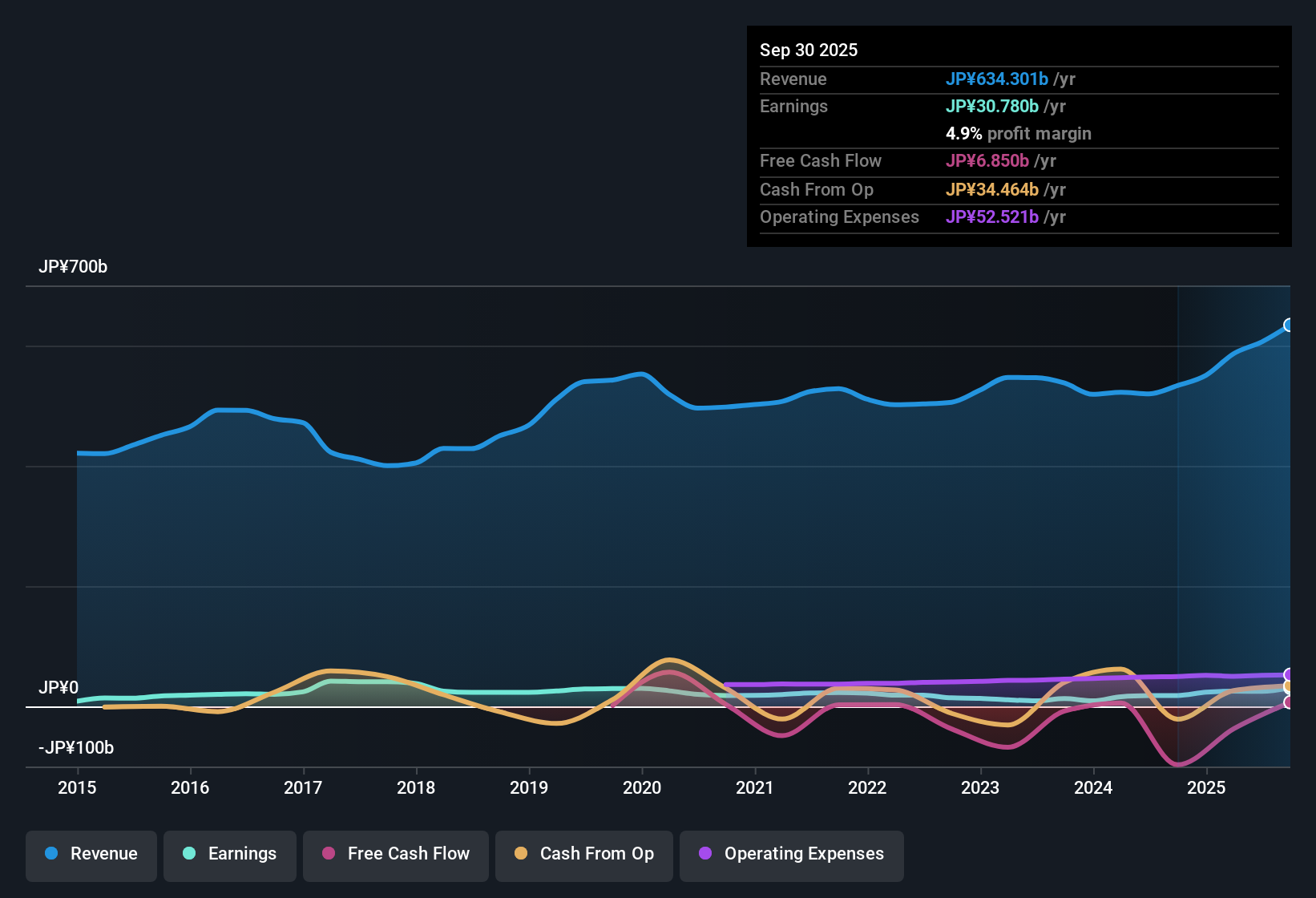Select the orange Cash From Op legend dot
Viewport: 1316px width, 898px height.
point(520,854)
